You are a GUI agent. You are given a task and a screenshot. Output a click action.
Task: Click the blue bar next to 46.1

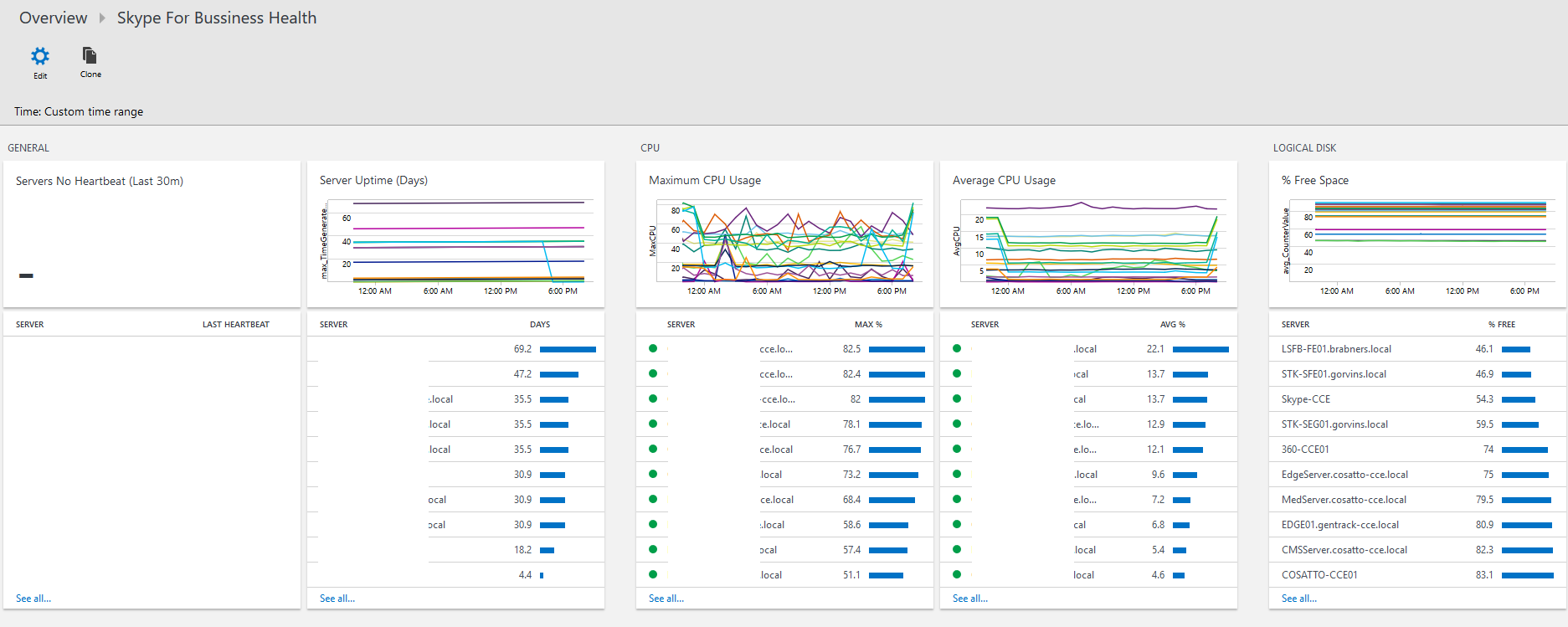[1516, 349]
